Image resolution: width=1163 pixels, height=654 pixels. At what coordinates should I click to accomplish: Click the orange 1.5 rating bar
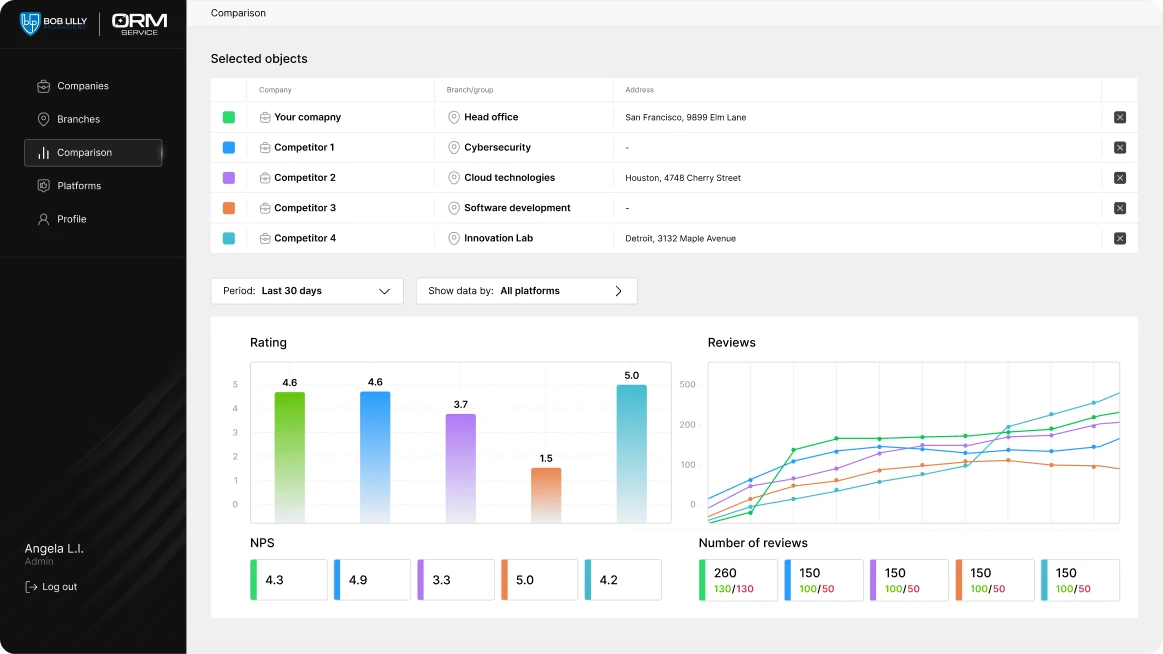click(546, 495)
